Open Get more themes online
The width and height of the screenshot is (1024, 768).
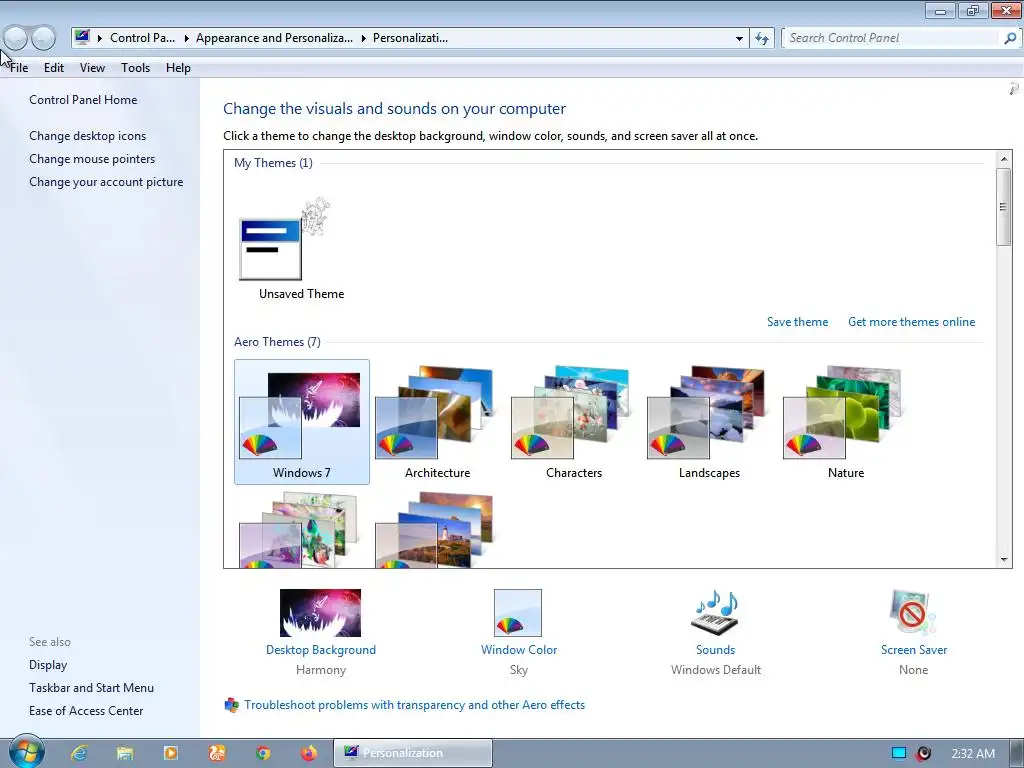(911, 322)
